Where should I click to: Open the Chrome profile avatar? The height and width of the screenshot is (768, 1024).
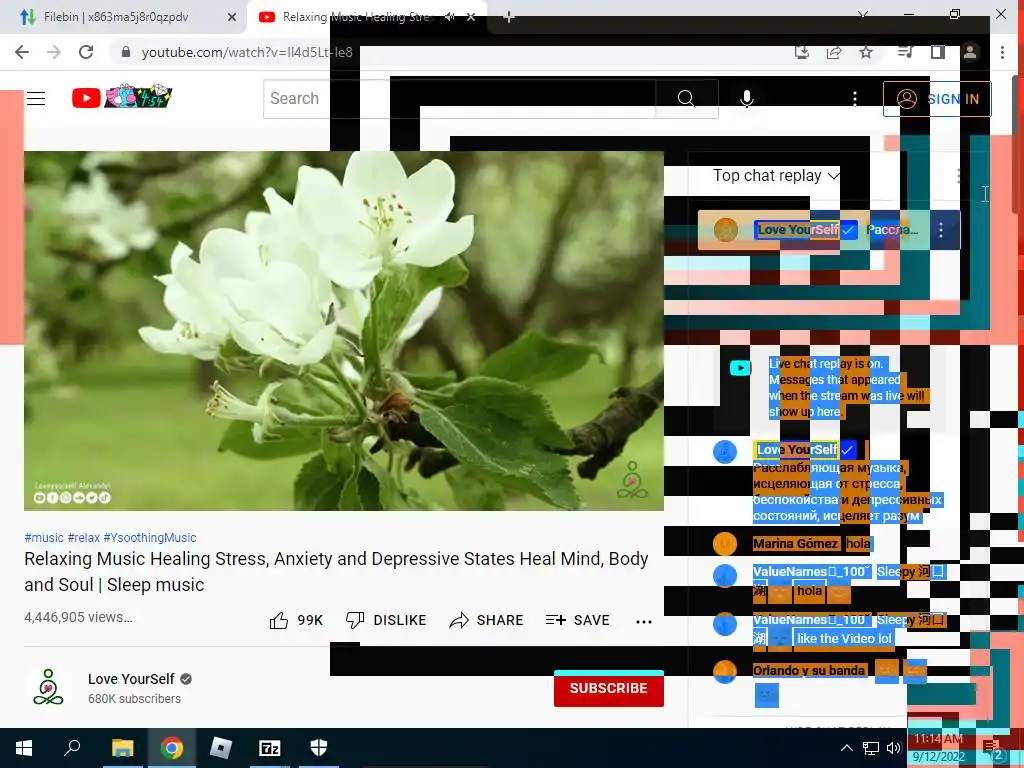pyautogui.click(x=970, y=52)
